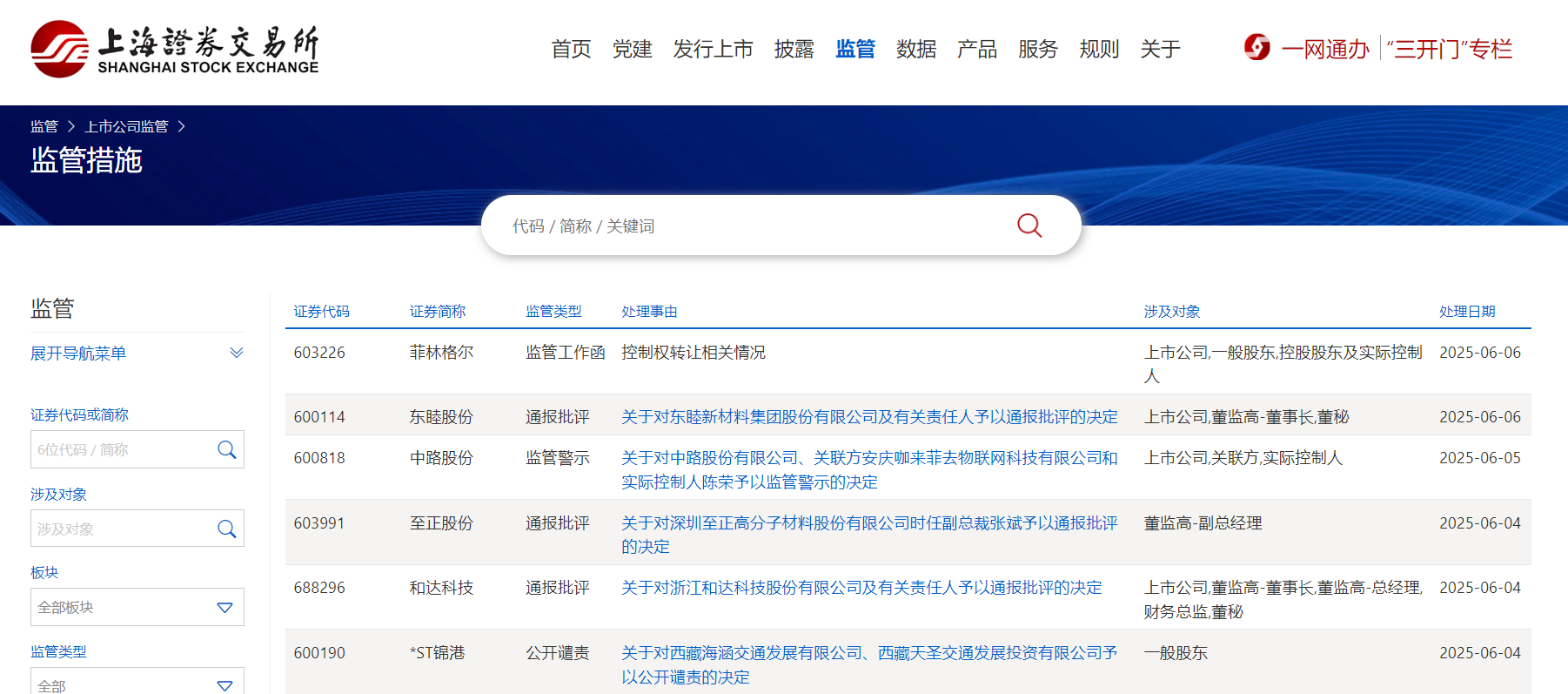The height and width of the screenshot is (694, 1568).
Task: Click the Shanghai Stock Exchange logo
Action: tap(174, 50)
